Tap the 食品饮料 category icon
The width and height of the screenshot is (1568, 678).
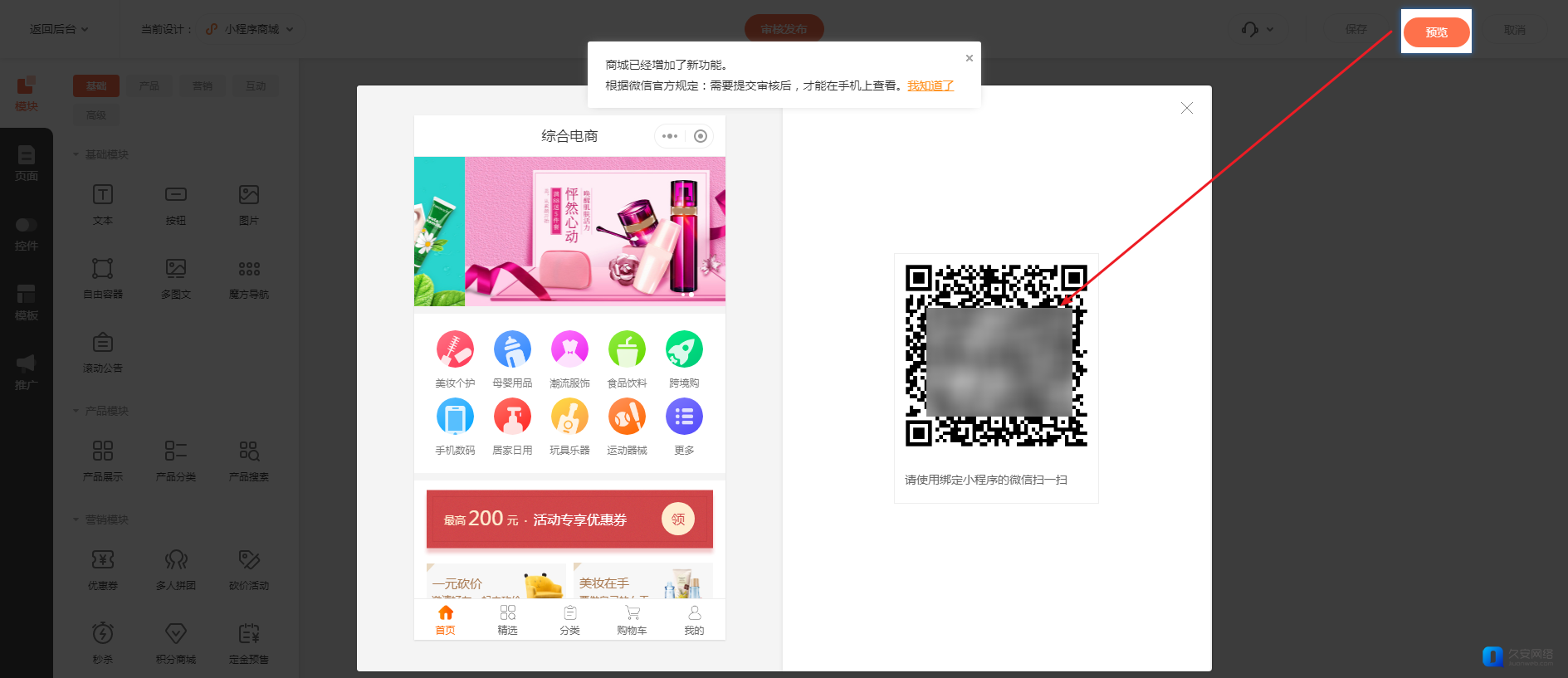[627, 349]
